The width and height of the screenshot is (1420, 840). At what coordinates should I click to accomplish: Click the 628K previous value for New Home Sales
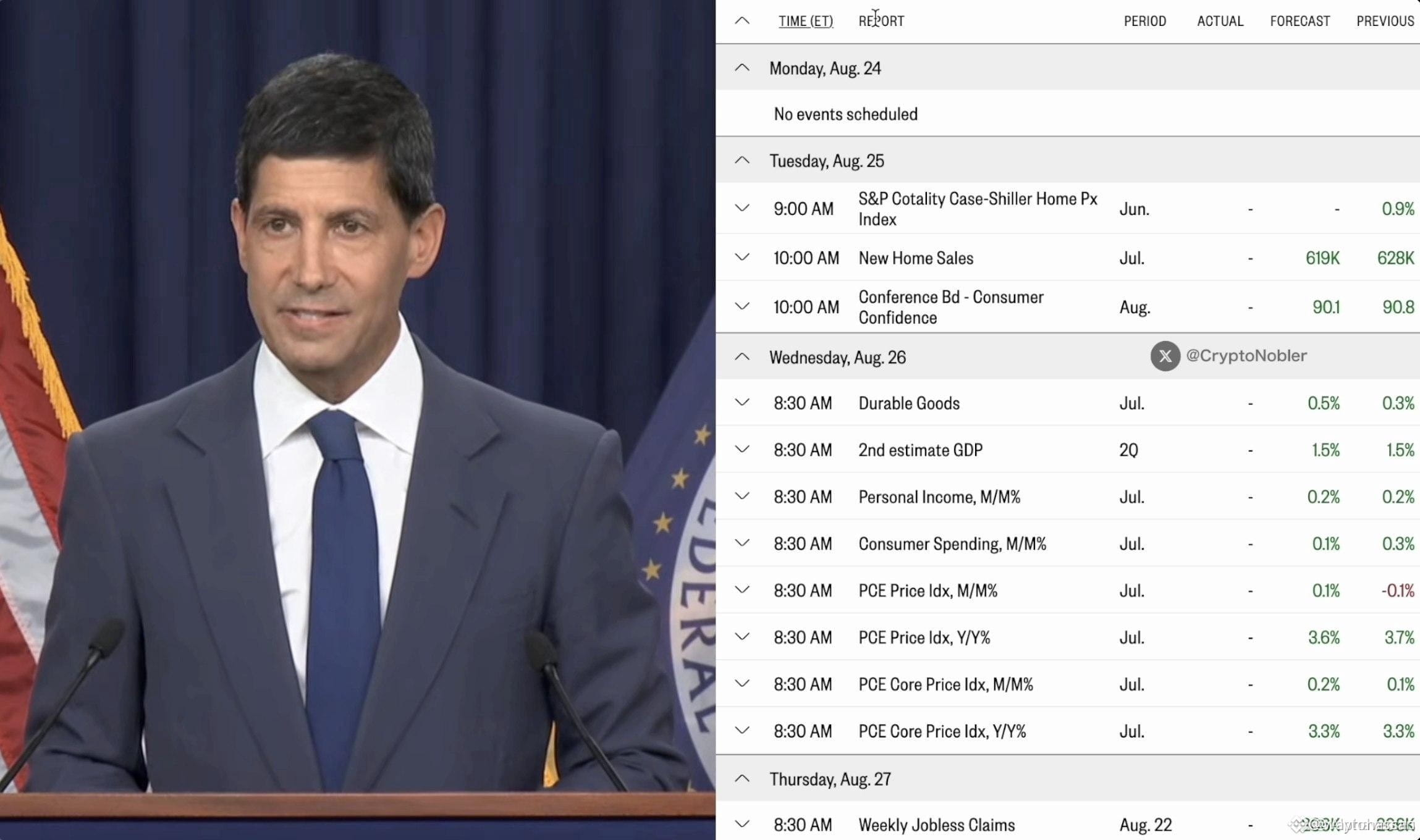[1396, 258]
